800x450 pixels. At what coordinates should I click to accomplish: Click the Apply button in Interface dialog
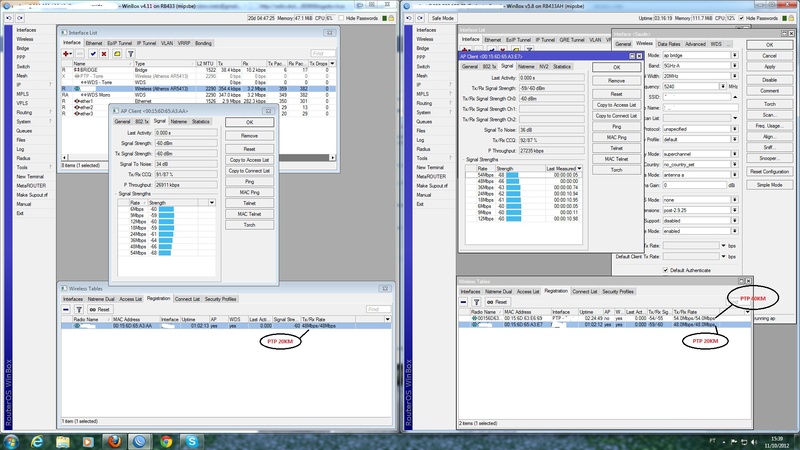point(769,67)
